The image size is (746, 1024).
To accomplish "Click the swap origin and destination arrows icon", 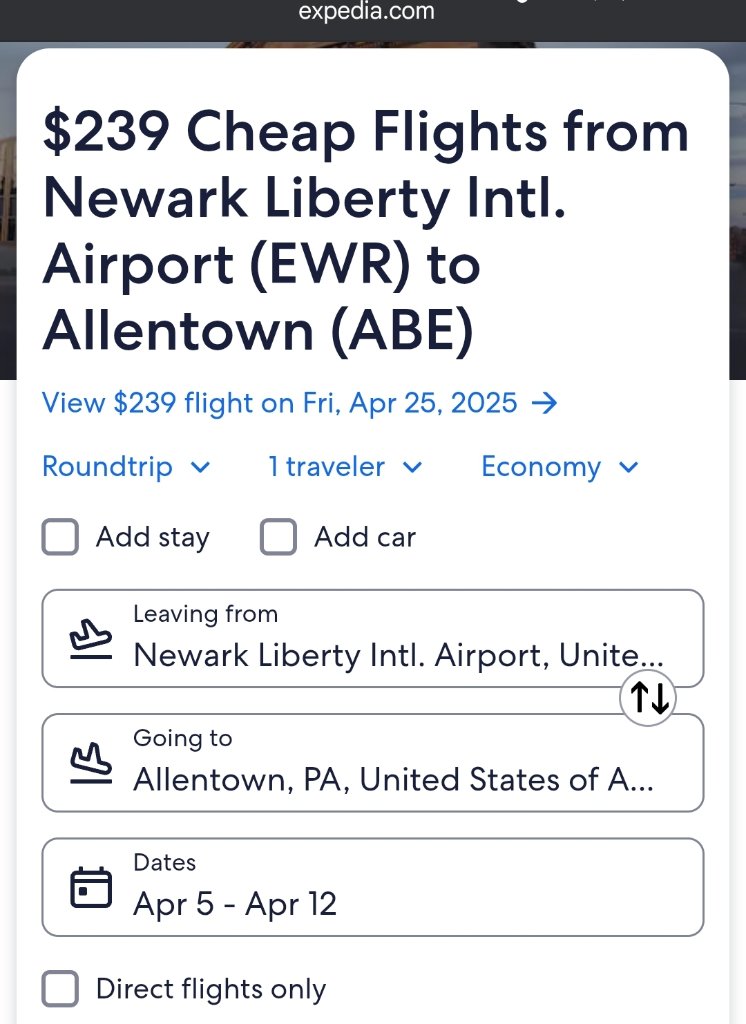I will point(648,697).
